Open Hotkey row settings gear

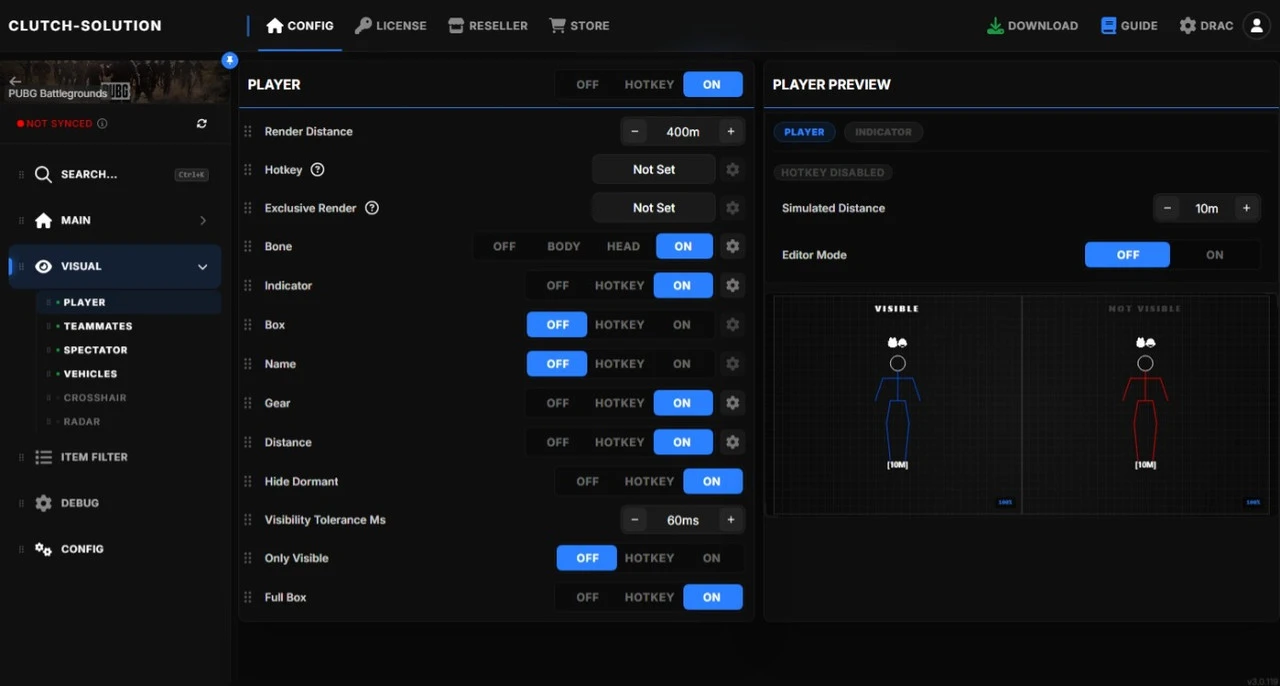733,170
